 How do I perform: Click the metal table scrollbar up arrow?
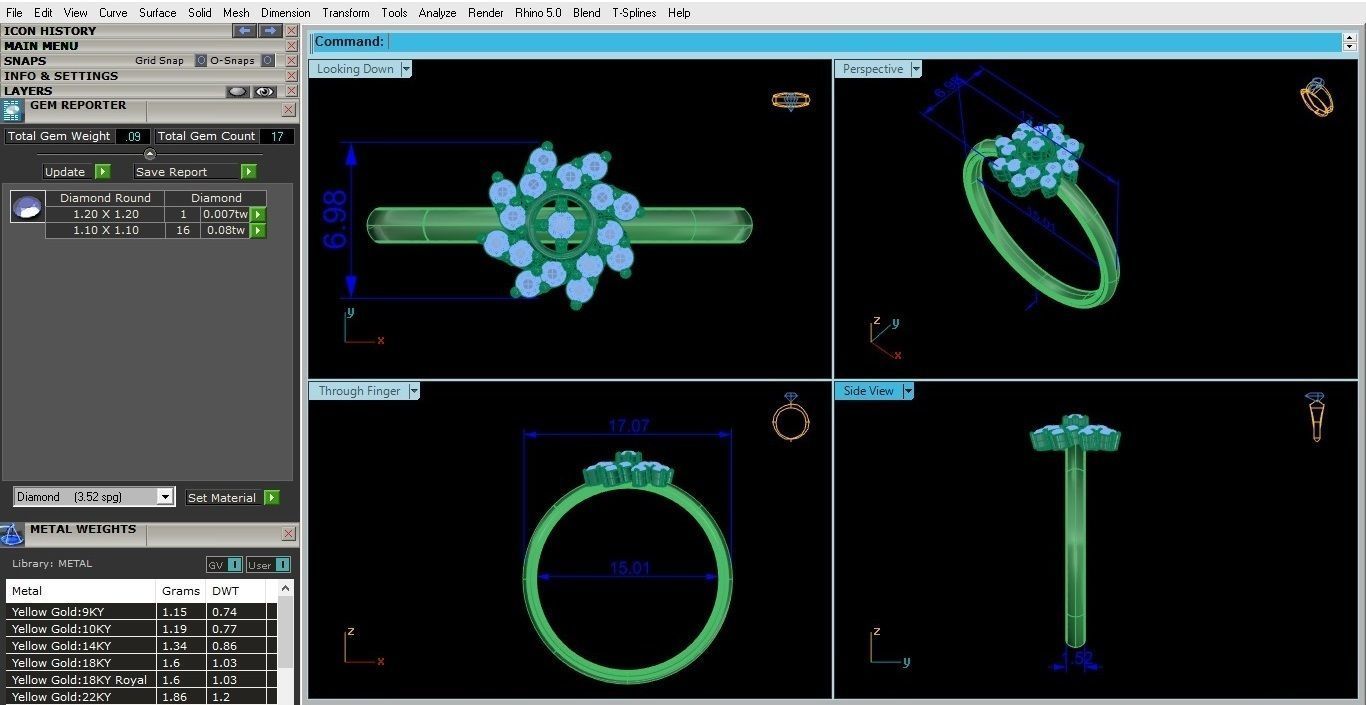(286, 589)
